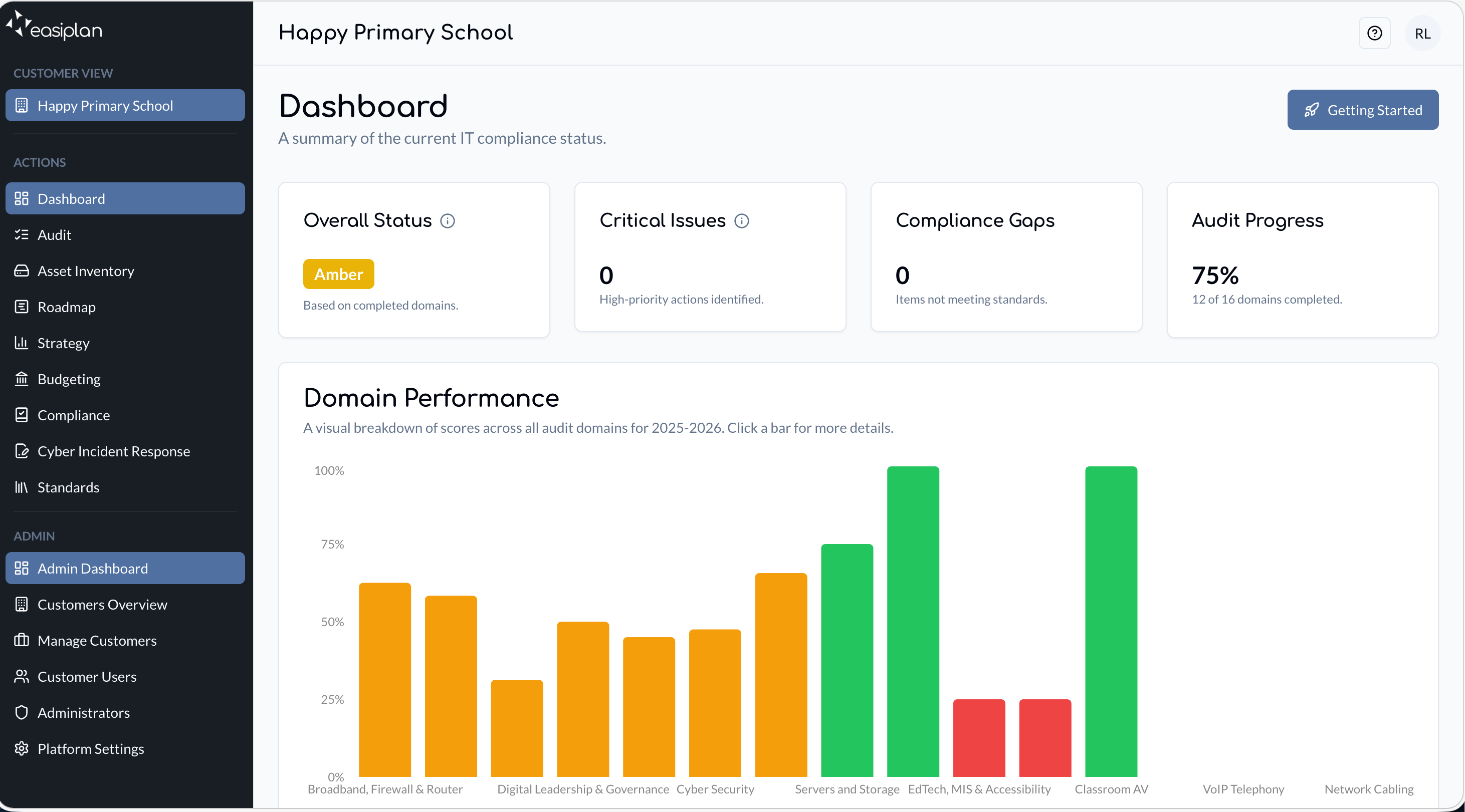Click the Critical Issues info icon
The height and width of the screenshot is (812, 1465).
click(x=742, y=220)
